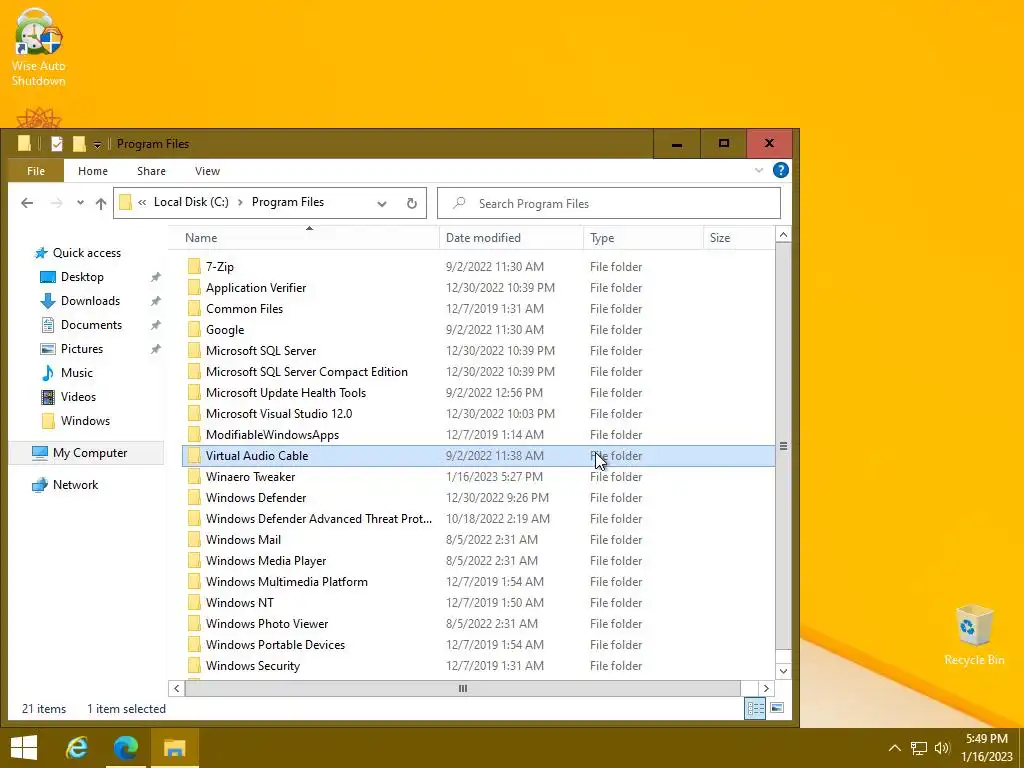
Task: Switch to Details view layout icon
Action: tap(756, 709)
